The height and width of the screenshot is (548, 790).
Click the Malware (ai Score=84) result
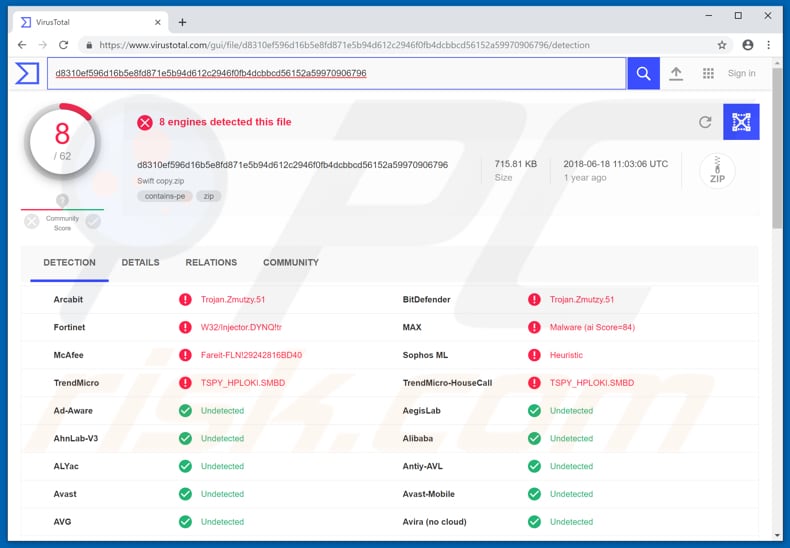coord(592,327)
